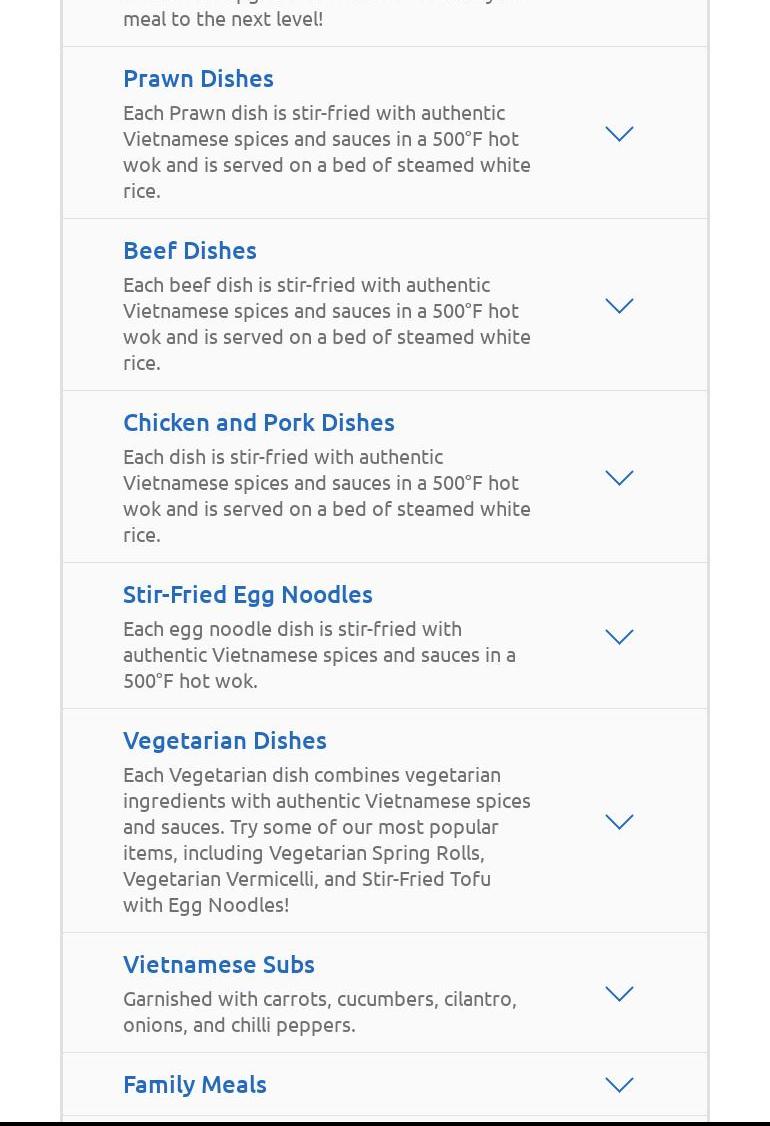The image size is (770, 1126).
Task: Expand the Stir-Fried Egg Noodles chevron
Action: [619, 637]
